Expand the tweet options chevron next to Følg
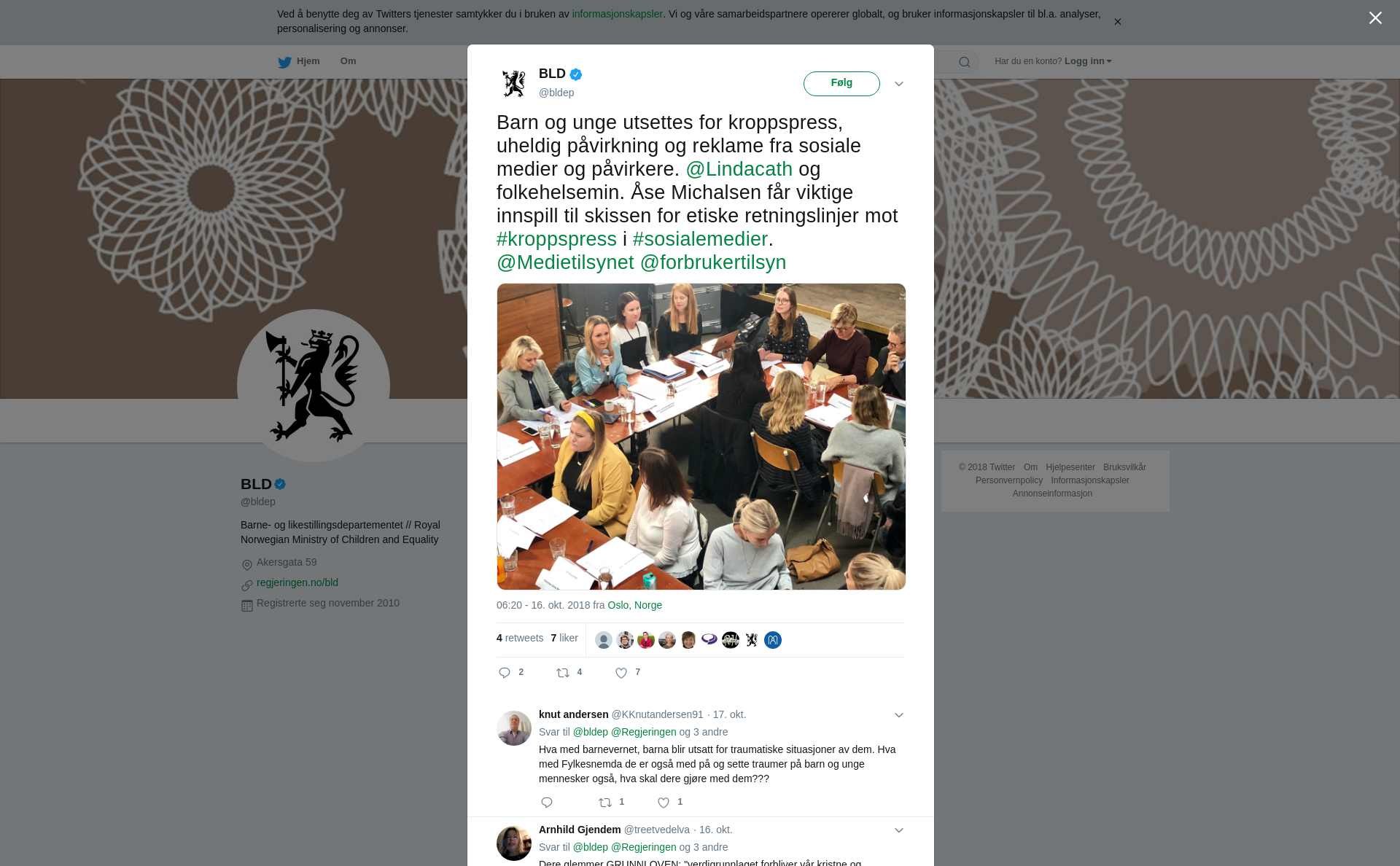The height and width of the screenshot is (866, 1400). coord(899,84)
